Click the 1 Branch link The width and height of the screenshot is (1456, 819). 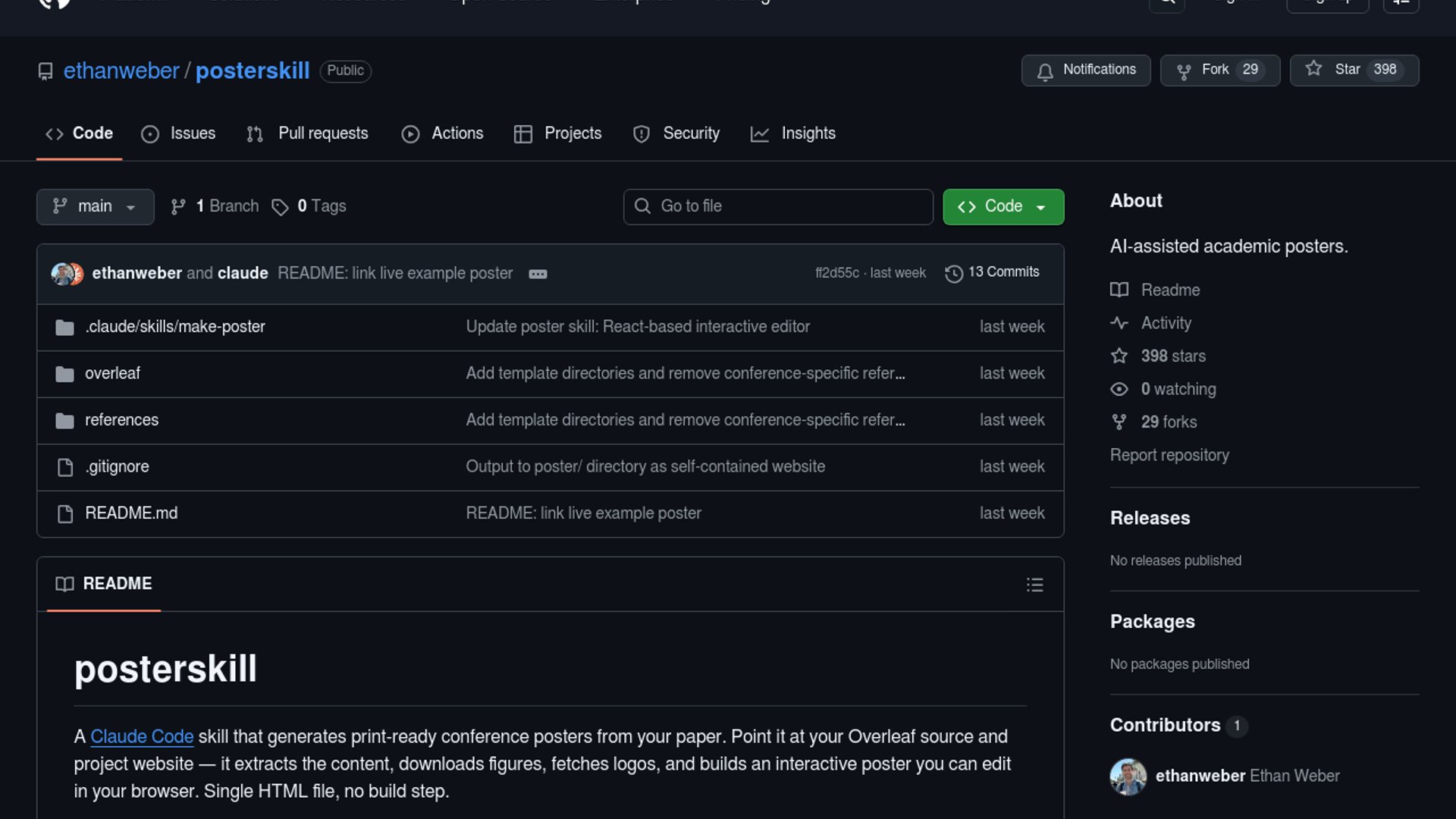(216, 206)
